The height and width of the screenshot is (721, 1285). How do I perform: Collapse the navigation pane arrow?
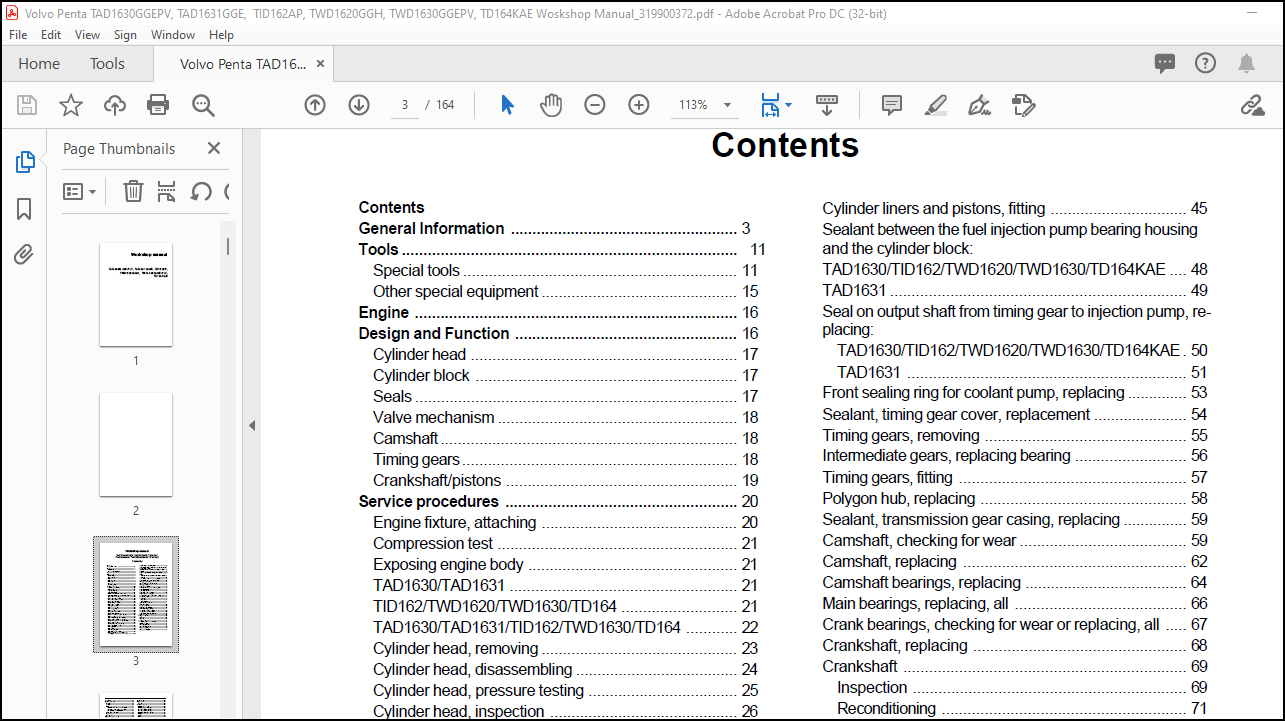pyautogui.click(x=252, y=425)
